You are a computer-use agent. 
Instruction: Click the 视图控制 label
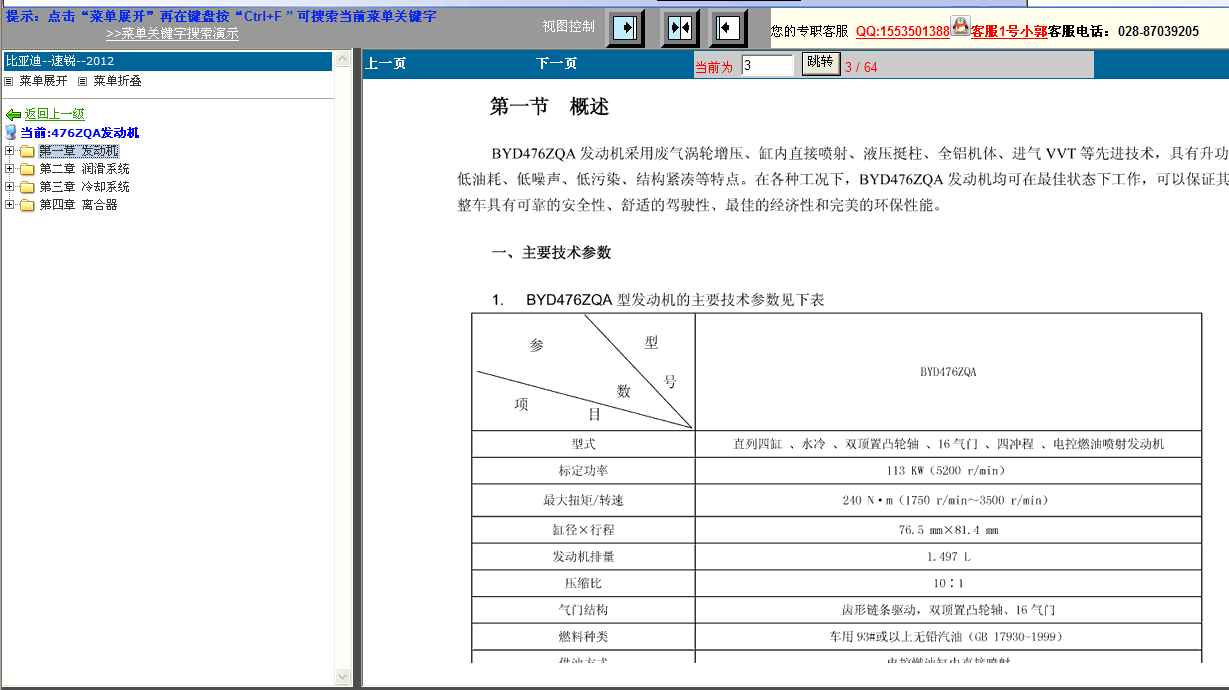(x=568, y=26)
